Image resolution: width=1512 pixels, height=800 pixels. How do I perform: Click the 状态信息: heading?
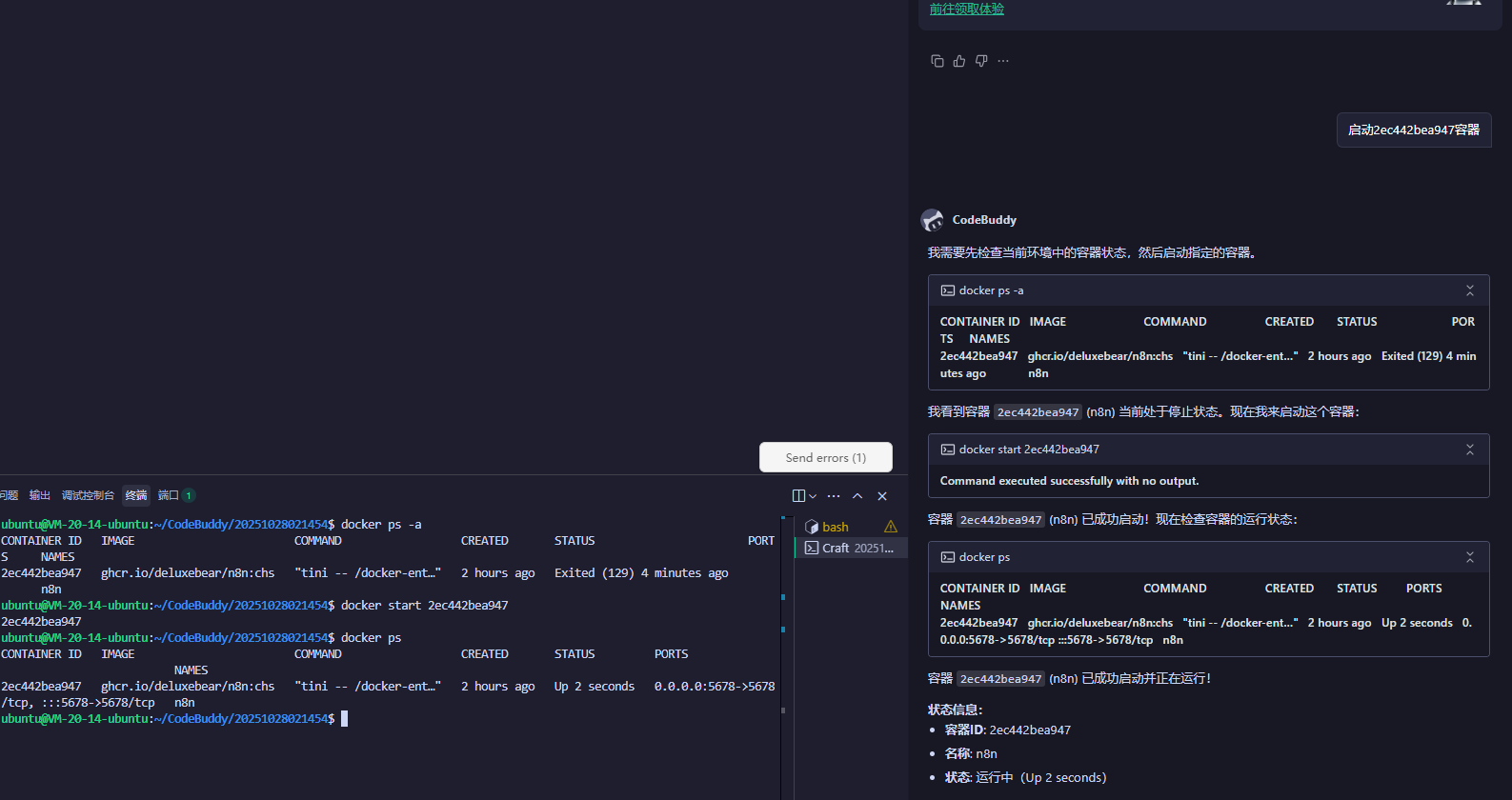point(955,710)
